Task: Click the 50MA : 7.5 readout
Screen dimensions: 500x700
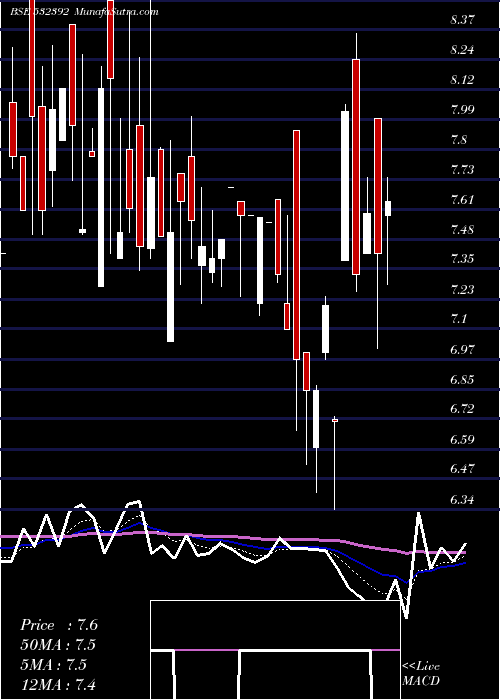Action: point(58,645)
